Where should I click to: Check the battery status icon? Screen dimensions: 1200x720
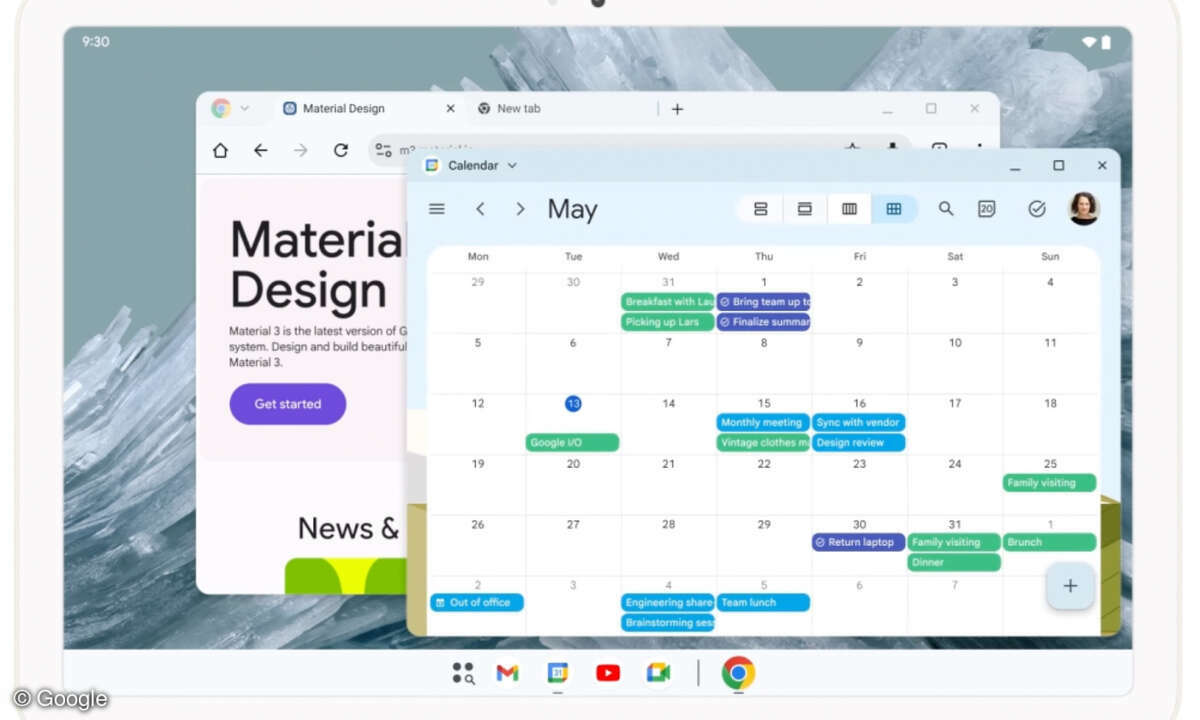(x=1106, y=42)
